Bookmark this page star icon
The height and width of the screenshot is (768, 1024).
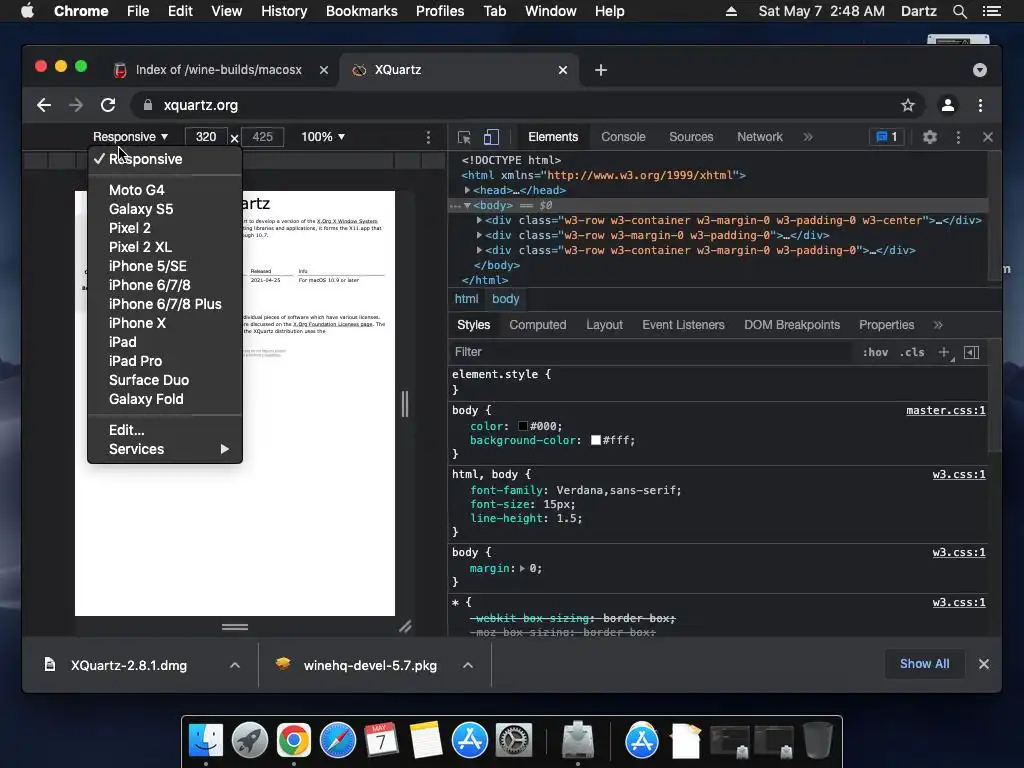click(x=908, y=105)
